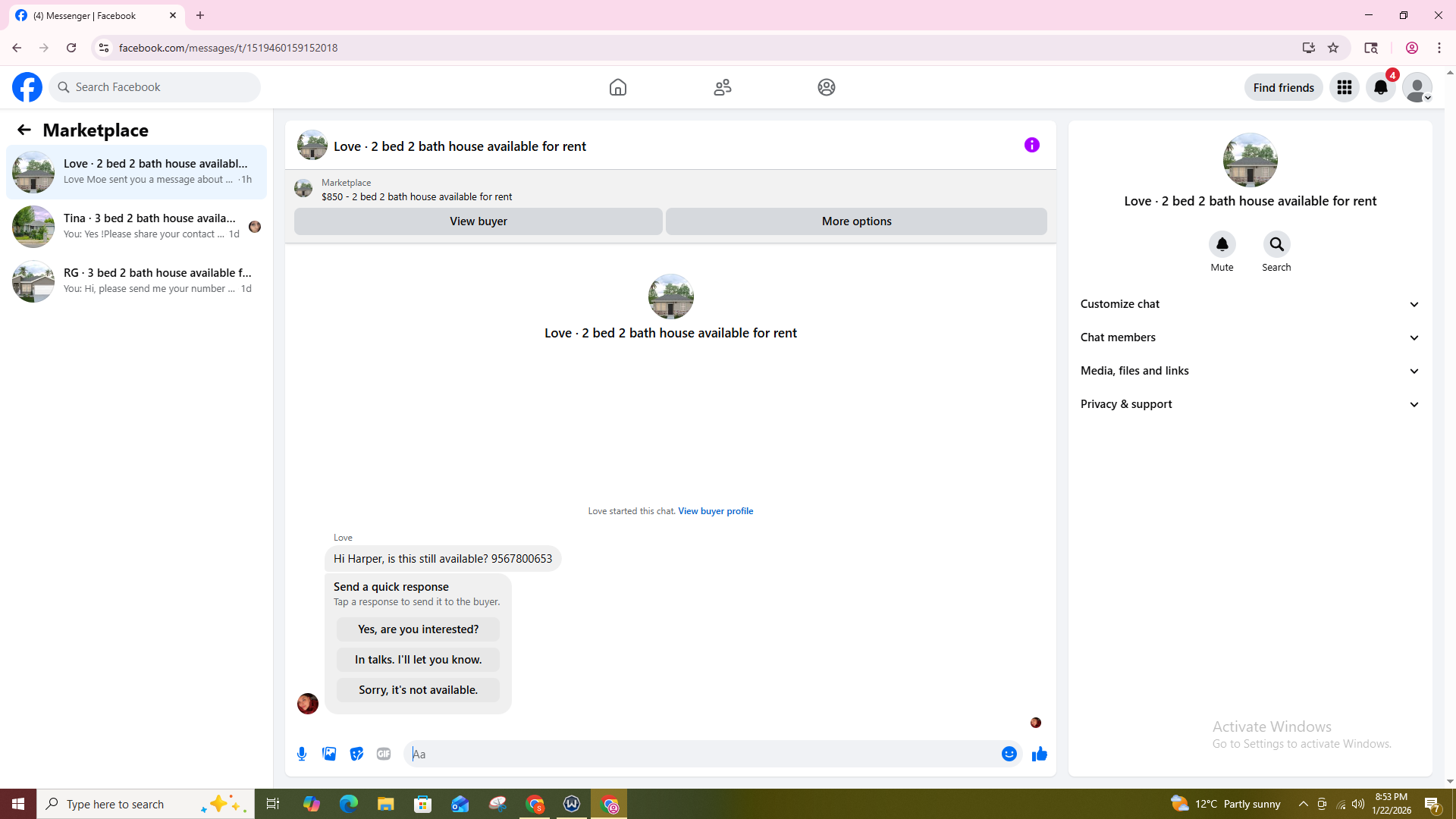Send quick reply 'Sorry, it's not available.'
This screenshot has height=819, width=1456.
click(x=419, y=690)
